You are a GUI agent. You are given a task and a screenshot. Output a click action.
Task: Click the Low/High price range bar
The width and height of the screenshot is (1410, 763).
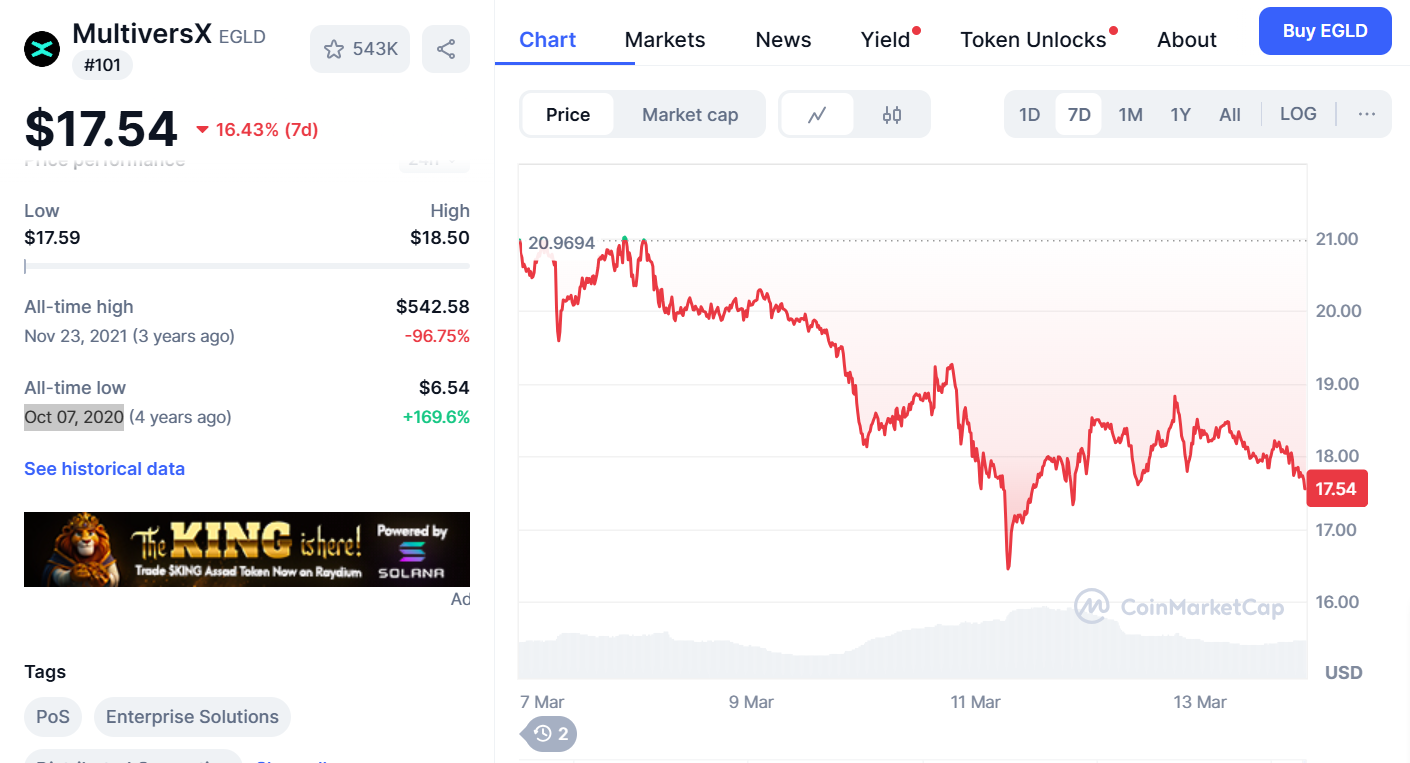coord(246,265)
